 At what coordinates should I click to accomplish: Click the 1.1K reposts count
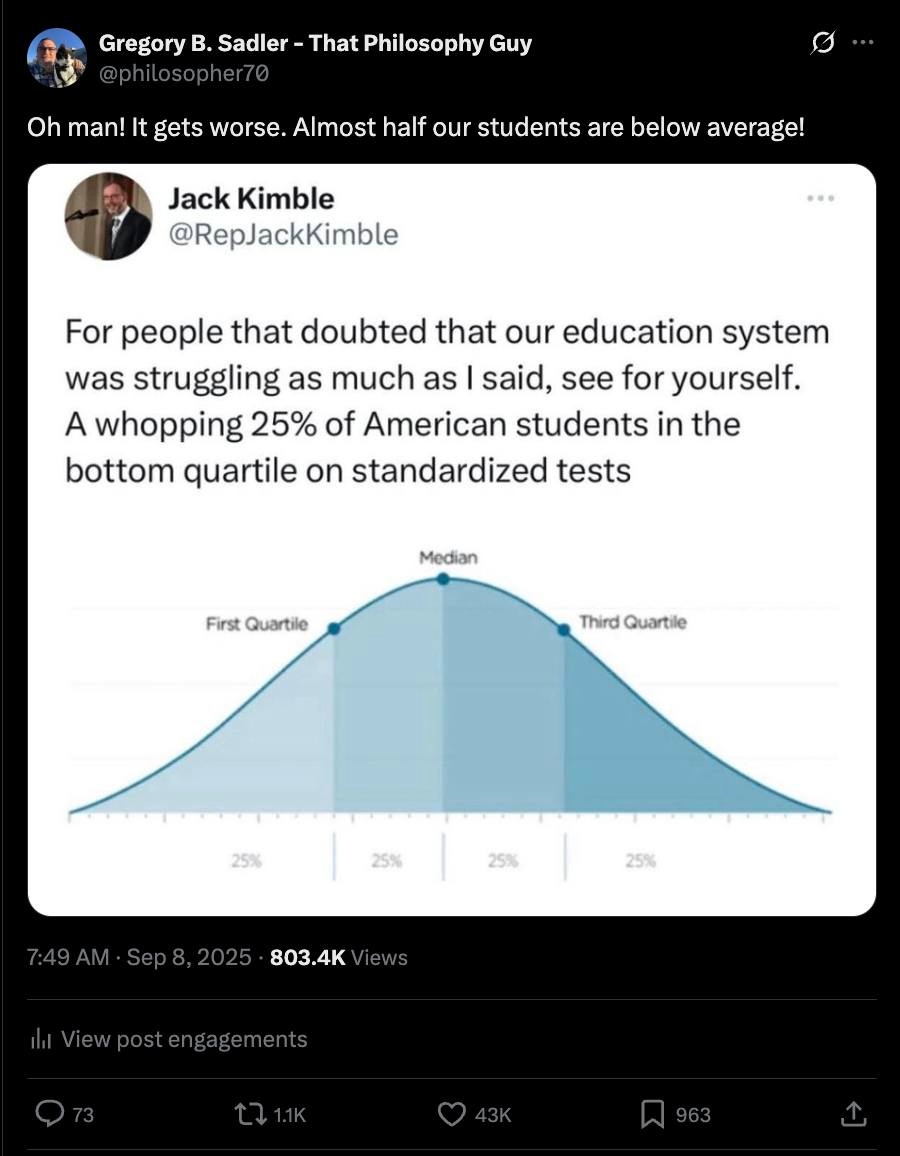click(289, 1114)
